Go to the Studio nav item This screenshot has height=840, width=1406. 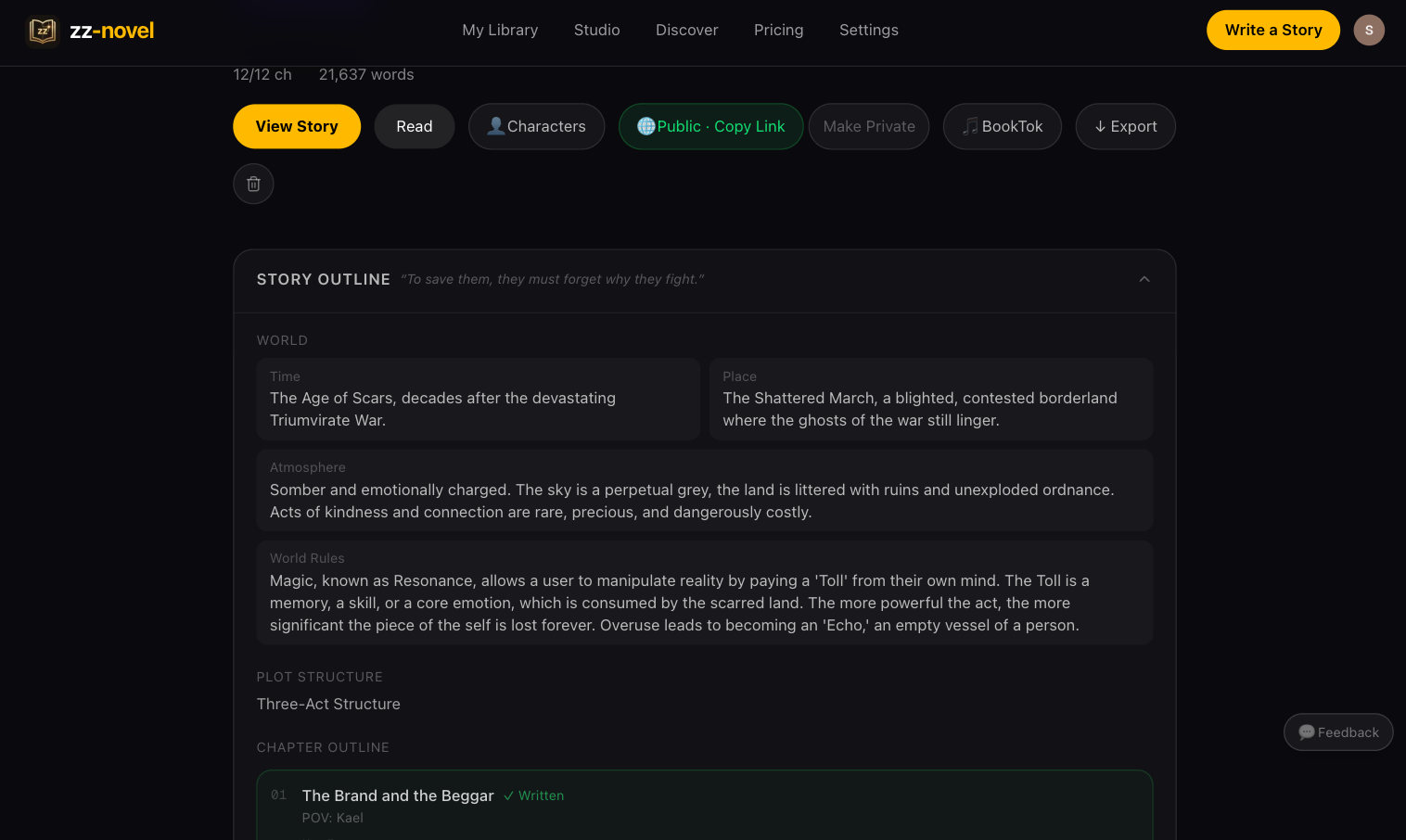coord(596,30)
